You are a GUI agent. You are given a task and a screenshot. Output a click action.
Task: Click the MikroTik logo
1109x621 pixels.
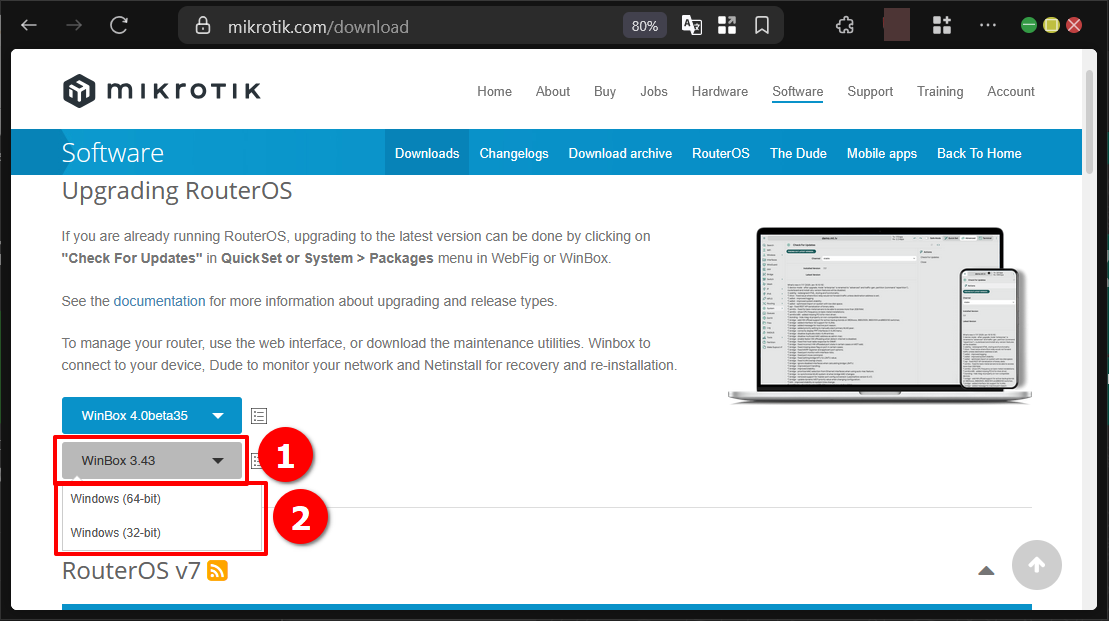158,90
